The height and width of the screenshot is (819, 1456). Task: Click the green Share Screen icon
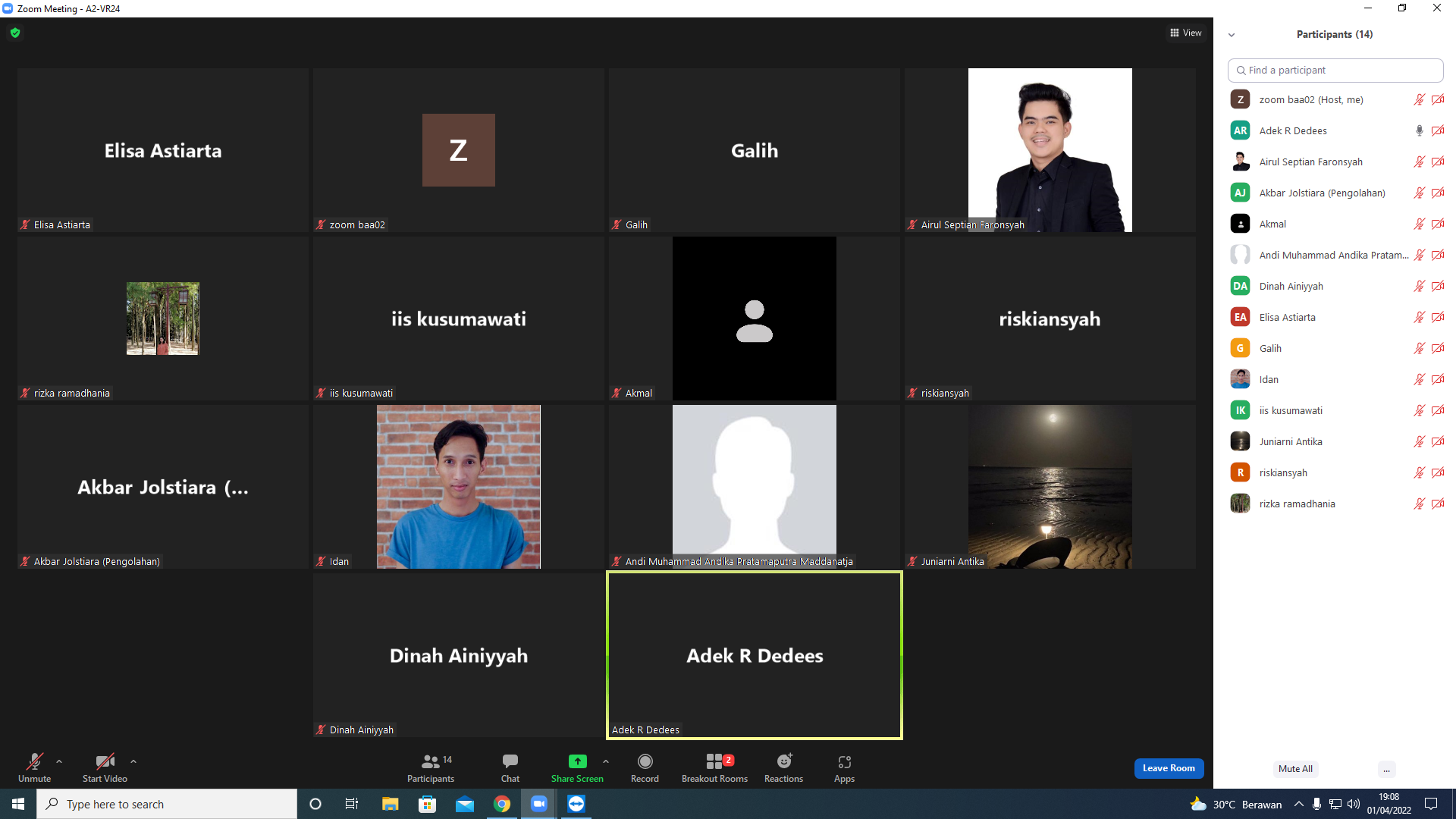pos(578,761)
